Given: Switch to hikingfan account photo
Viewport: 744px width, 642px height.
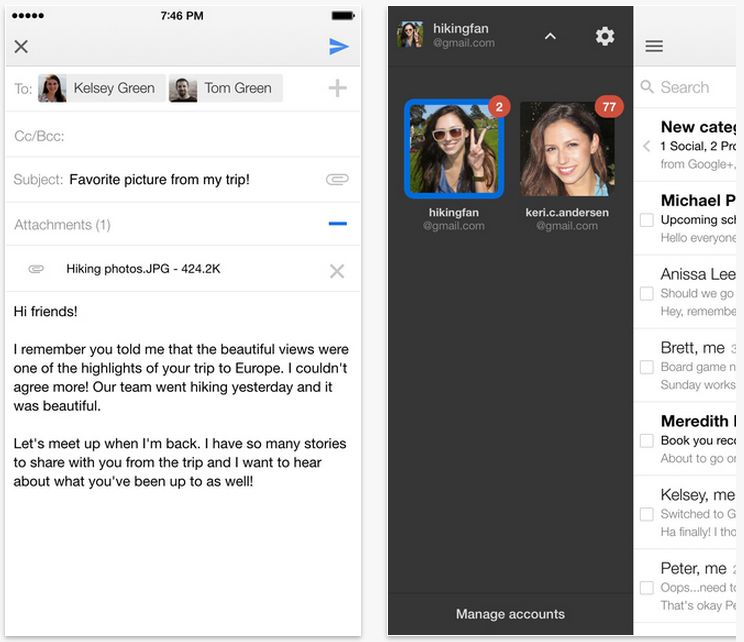Looking at the screenshot, I should pos(454,149).
